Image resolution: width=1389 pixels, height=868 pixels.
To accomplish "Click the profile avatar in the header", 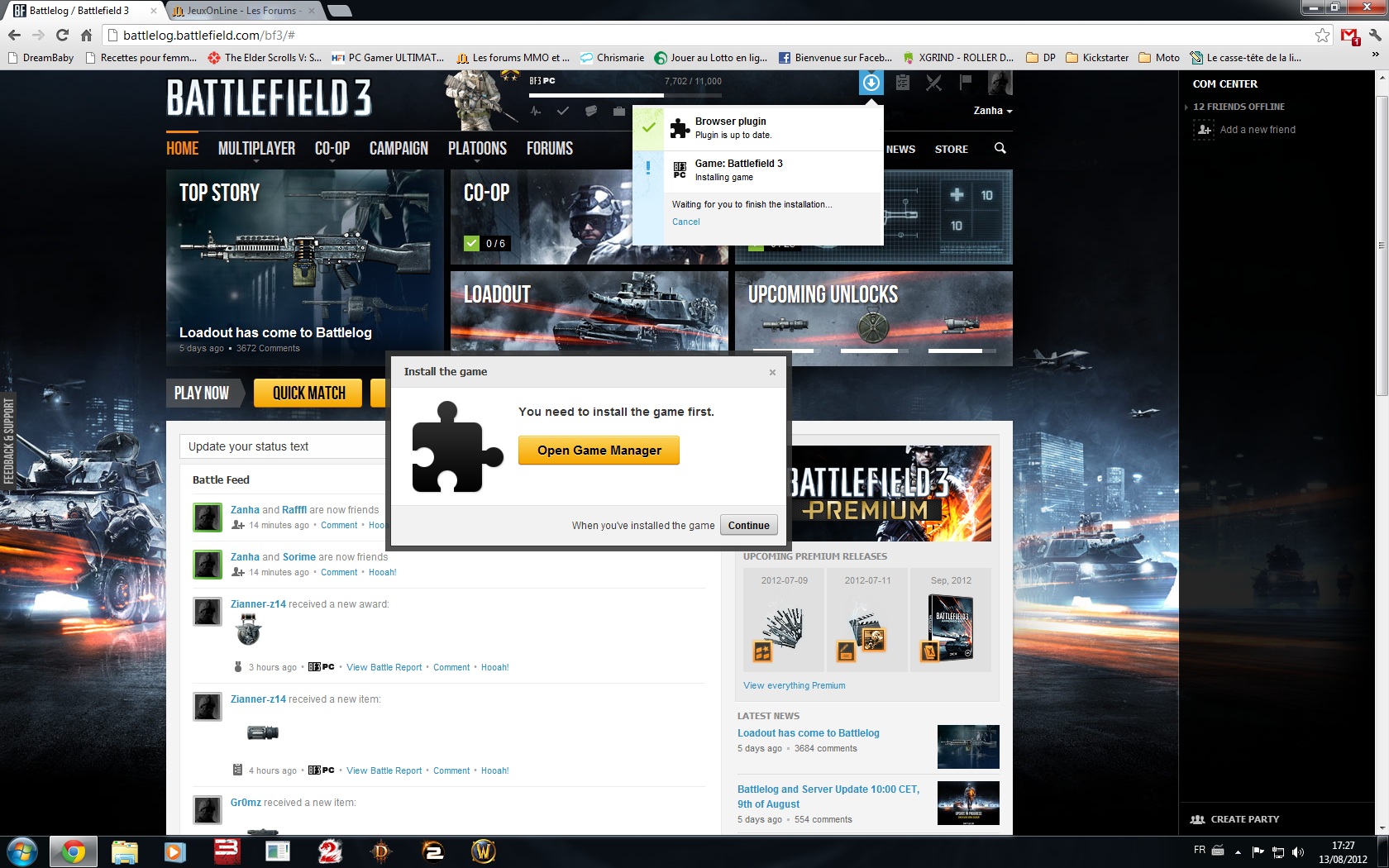I will [x=1000, y=83].
